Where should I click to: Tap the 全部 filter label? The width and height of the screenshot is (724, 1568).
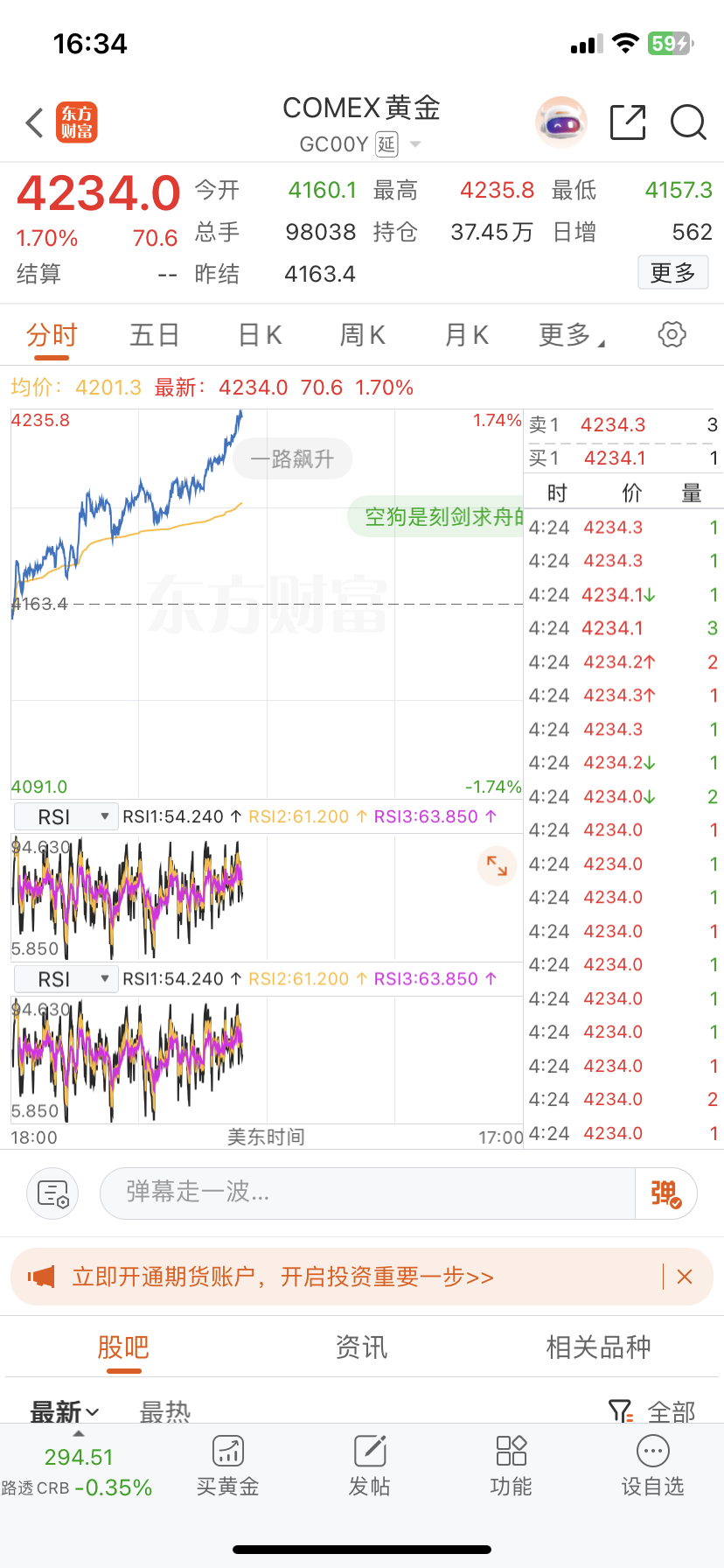click(x=672, y=1411)
